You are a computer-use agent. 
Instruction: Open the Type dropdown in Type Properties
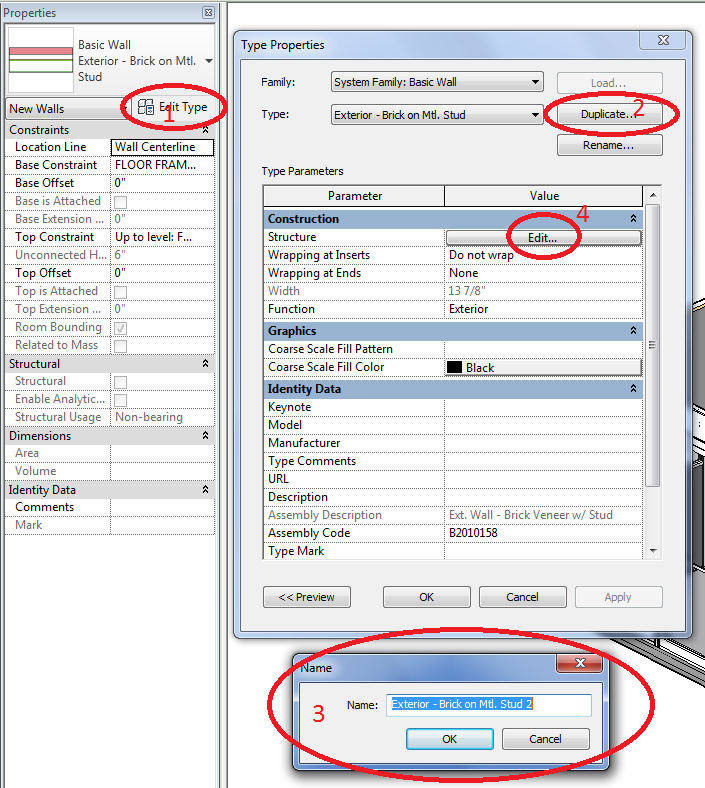pos(437,115)
